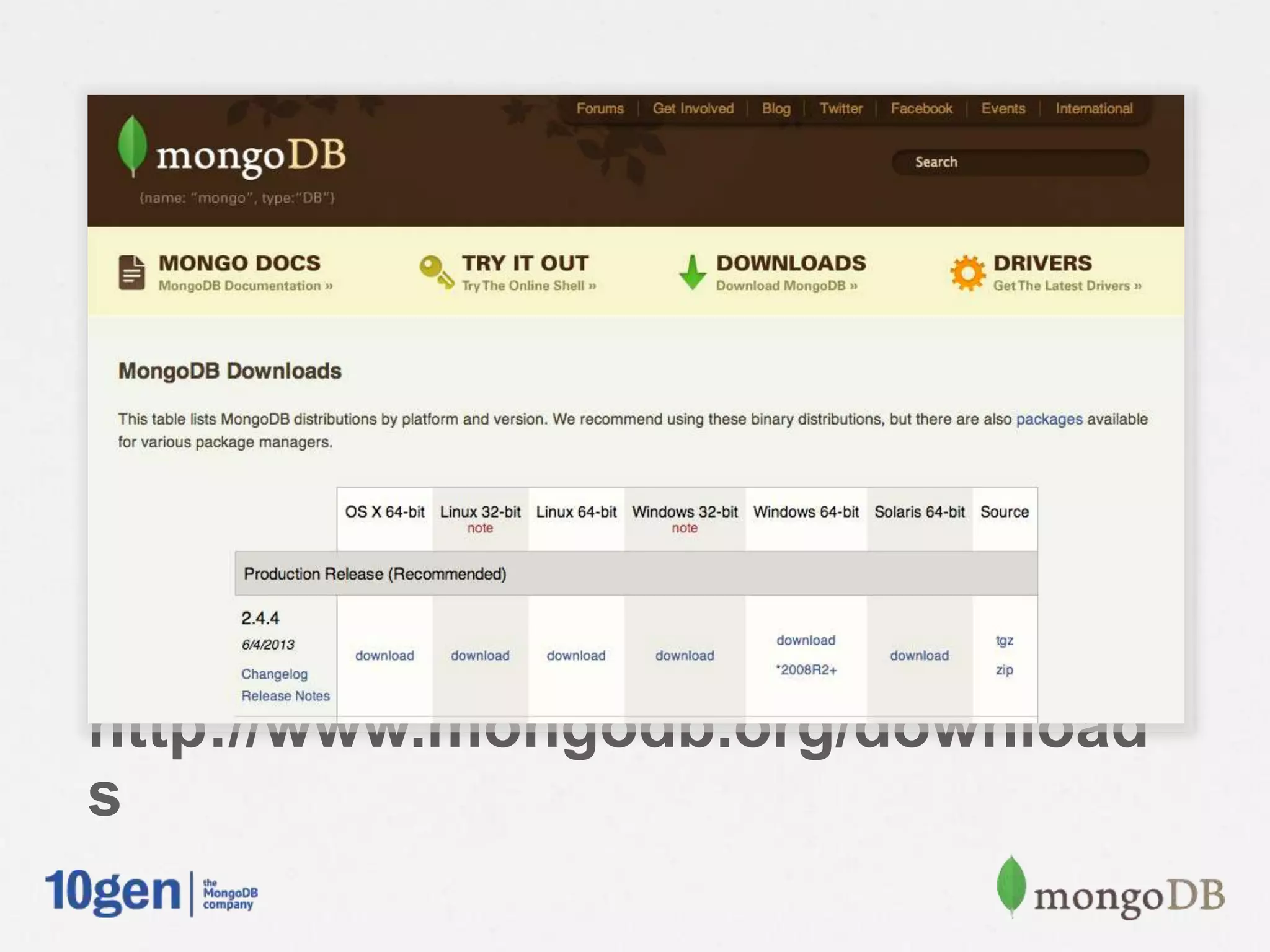Open International in top navigation
The height and width of the screenshot is (952, 1270).
click(x=1094, y=108)
